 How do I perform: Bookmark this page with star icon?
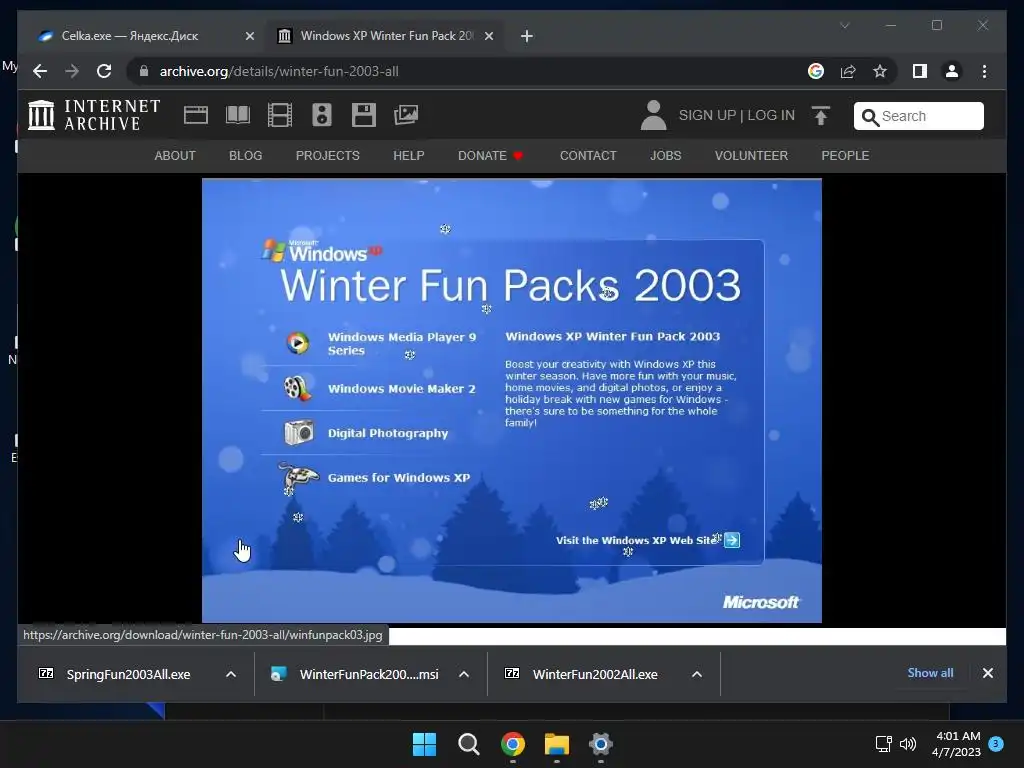880,71
